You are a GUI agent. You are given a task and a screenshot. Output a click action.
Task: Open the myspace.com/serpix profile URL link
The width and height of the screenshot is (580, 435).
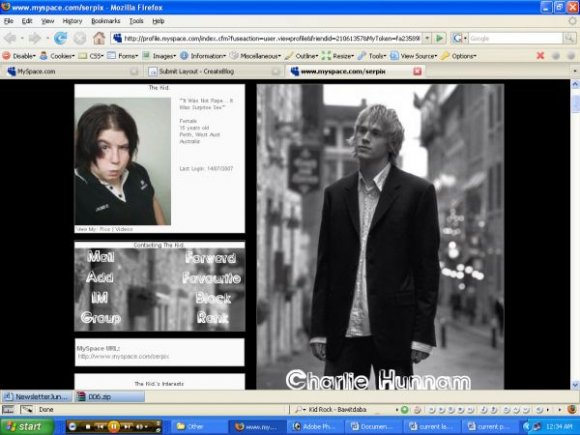pos(124,357)
